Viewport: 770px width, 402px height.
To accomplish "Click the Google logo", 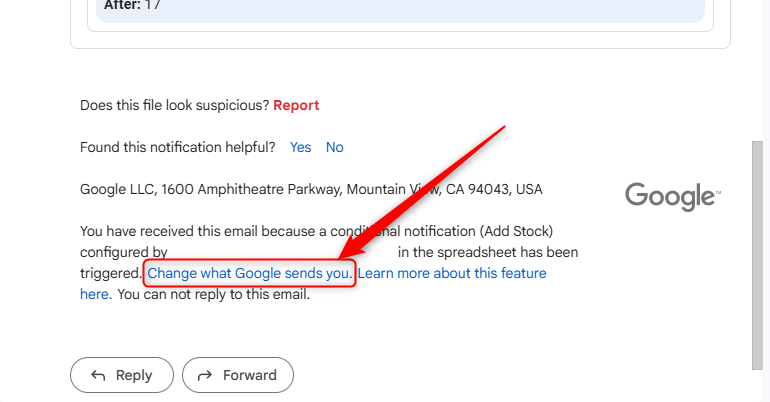I will pos(672,195).
